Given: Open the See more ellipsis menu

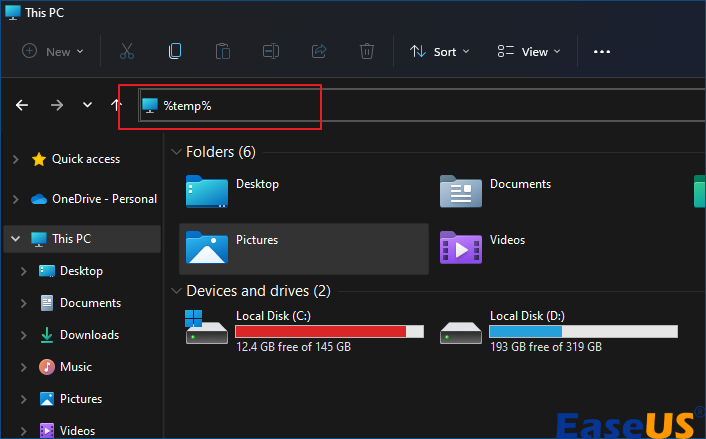Looking at the screenshot, I should tap(601, 51).
